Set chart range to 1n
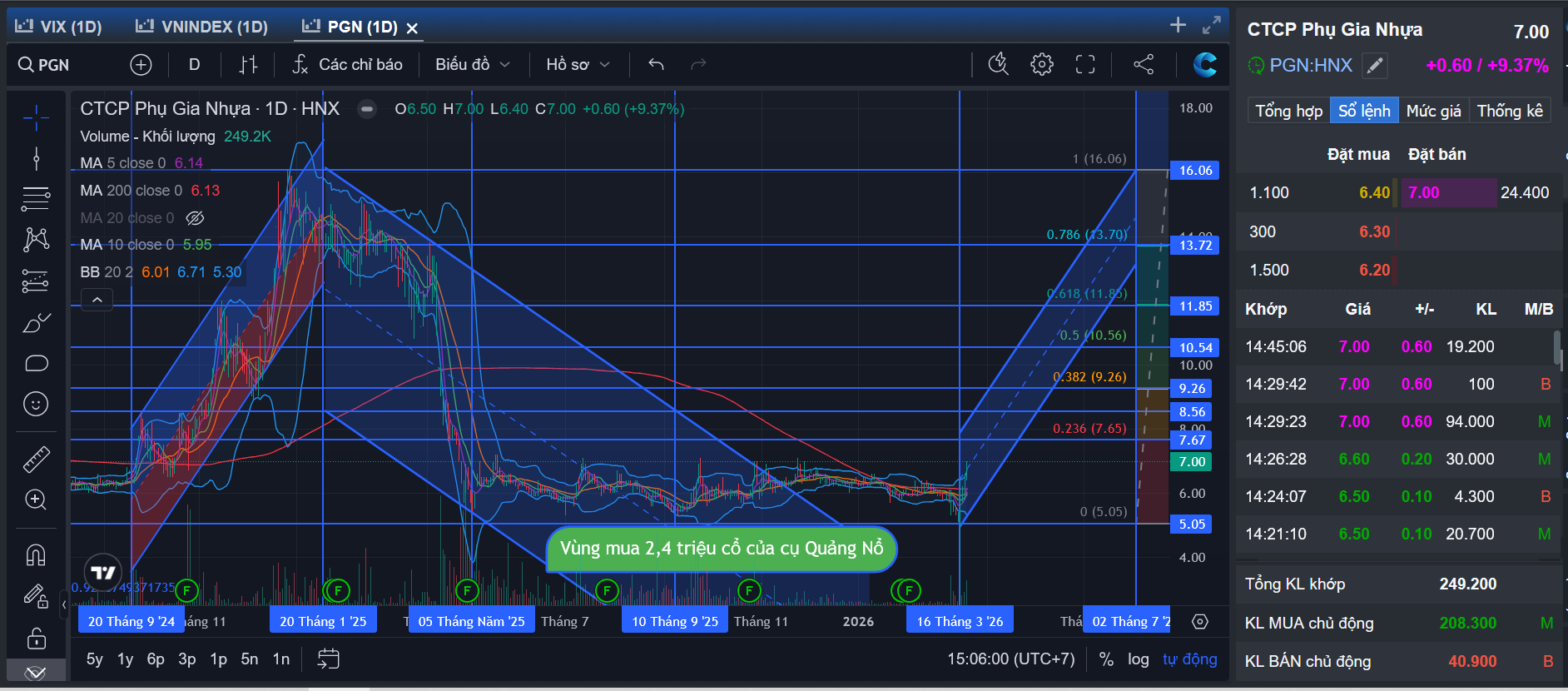 click(281, 659)
